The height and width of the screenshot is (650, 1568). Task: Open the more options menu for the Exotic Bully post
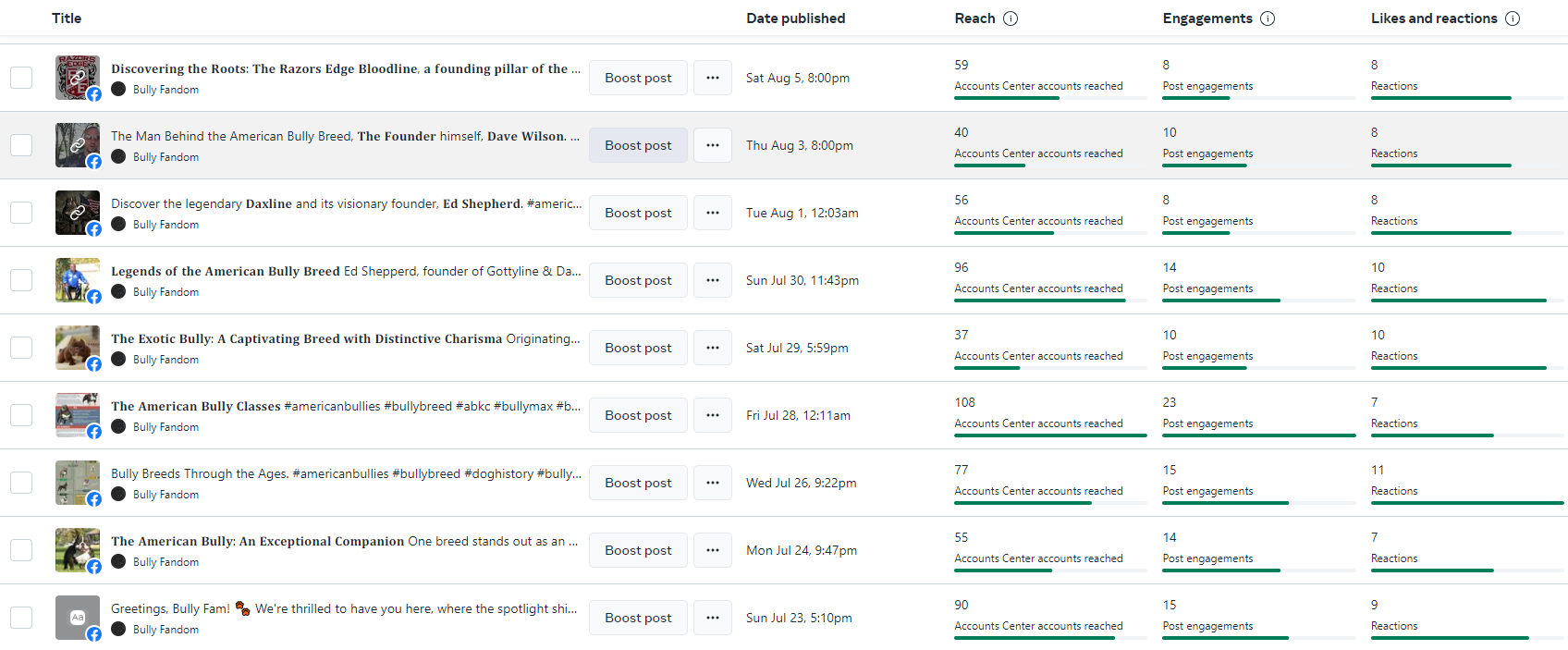(x=713, y=348)
